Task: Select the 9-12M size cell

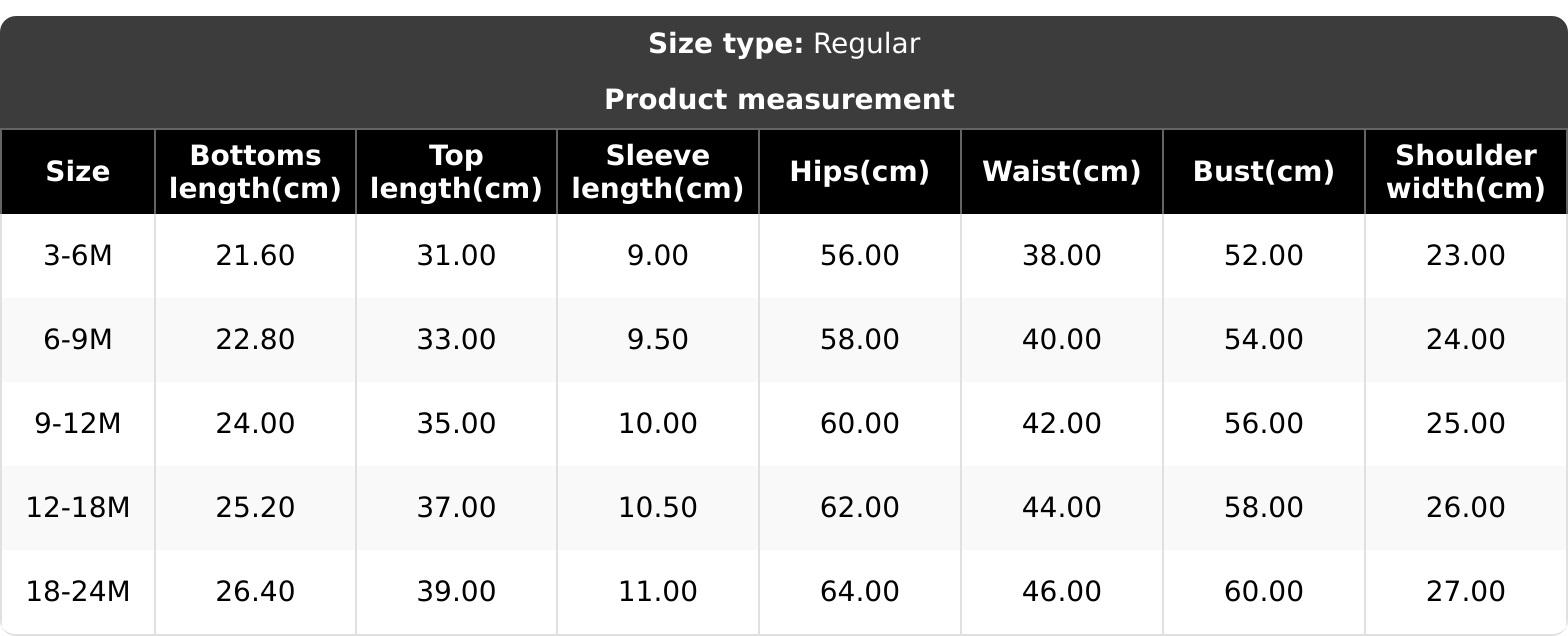Action: 78,424
